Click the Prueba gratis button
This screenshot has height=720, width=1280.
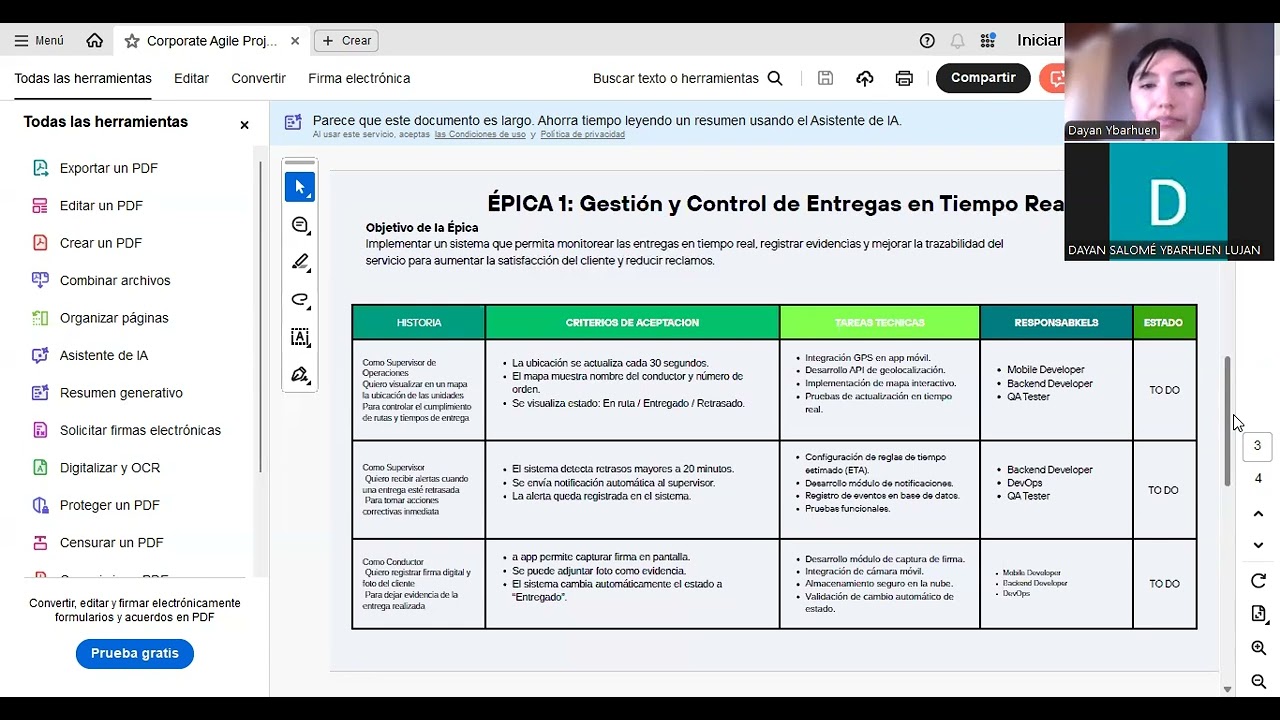(x=135, y=653)
